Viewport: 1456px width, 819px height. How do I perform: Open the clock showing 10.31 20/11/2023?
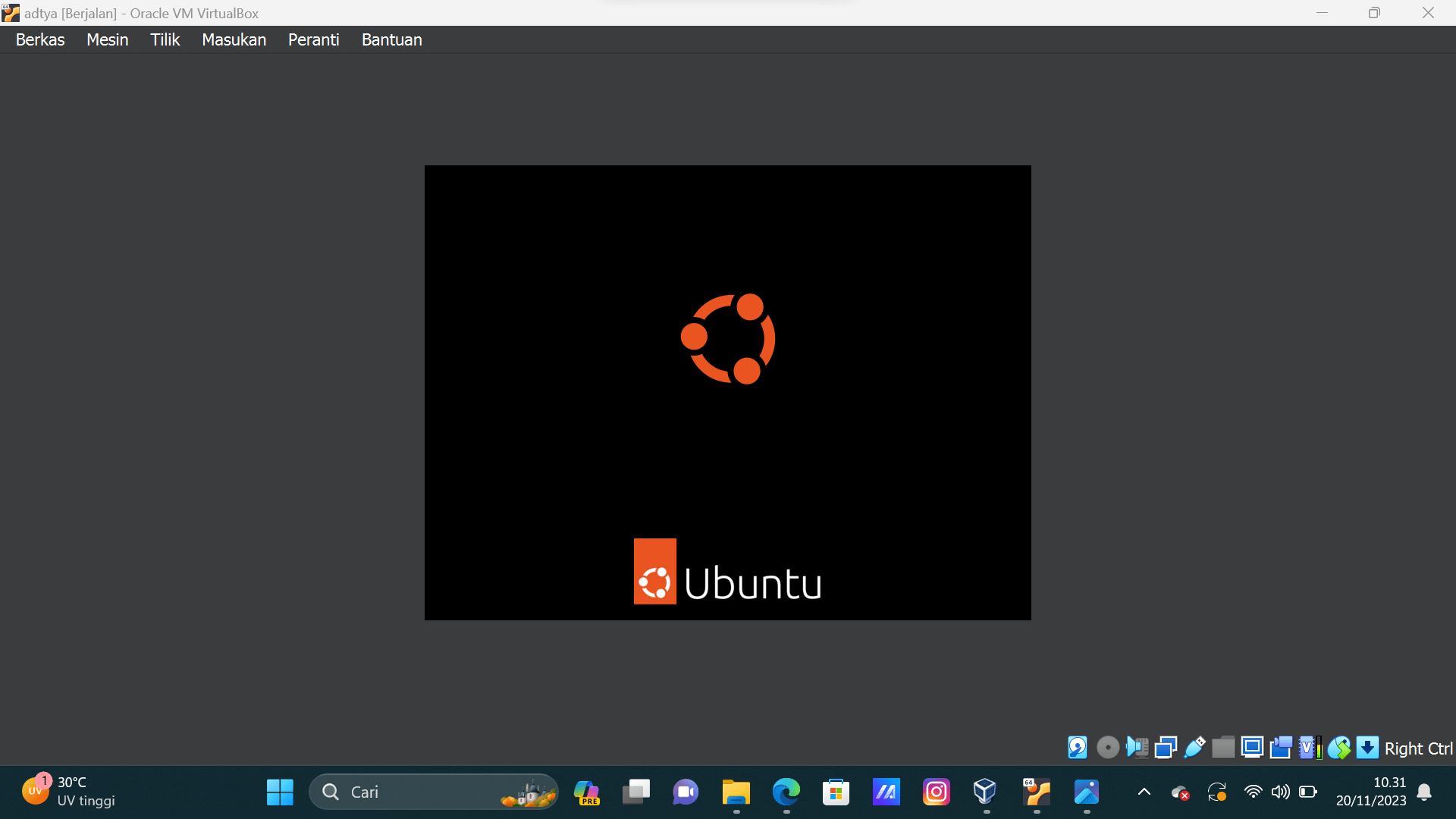(x=1371, y=792)
